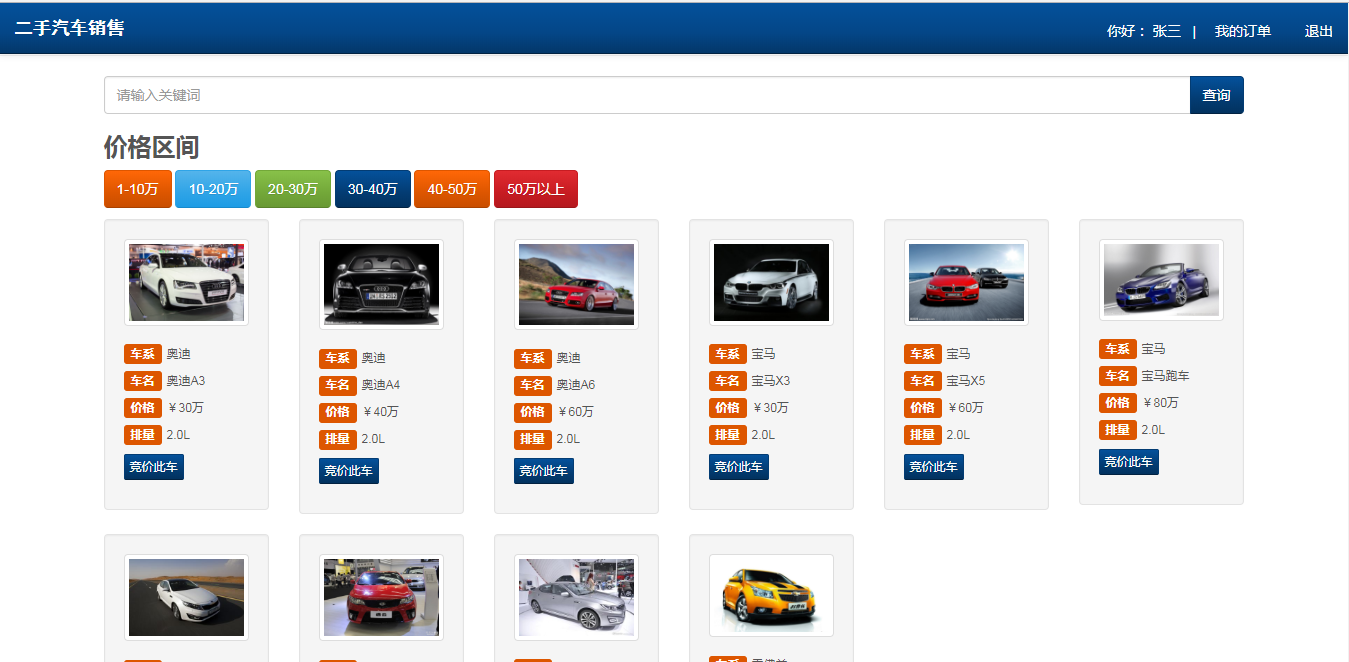1349x662 pixels.
Task: Open 我的订单 in the header
Action: (1243, 31)
